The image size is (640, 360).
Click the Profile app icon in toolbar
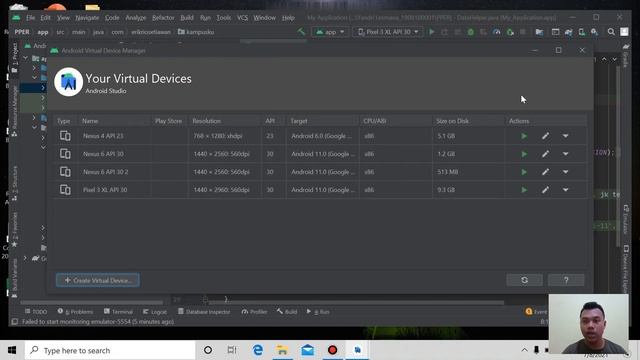point(496,32)
